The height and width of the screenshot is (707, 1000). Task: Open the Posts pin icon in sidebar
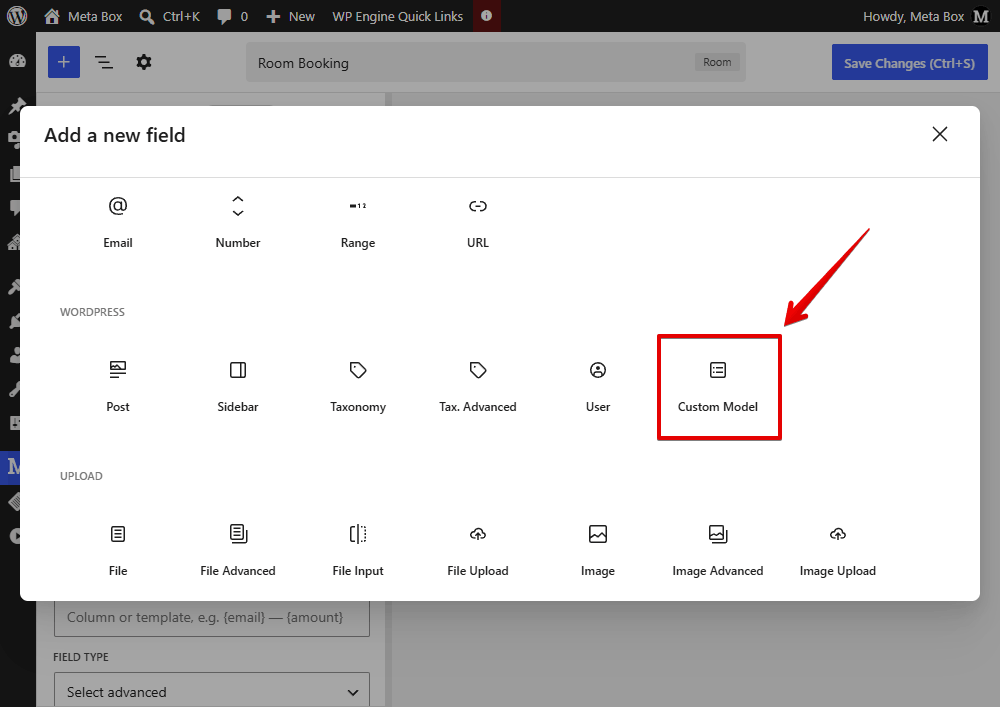coord(17,106)
